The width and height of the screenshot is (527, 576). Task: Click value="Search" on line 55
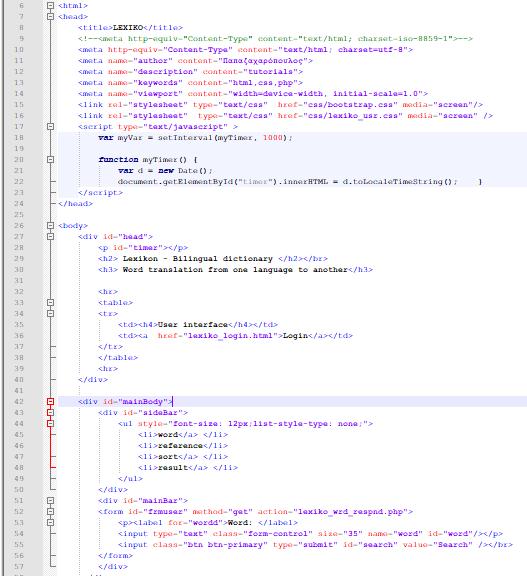tap(437, 544)
